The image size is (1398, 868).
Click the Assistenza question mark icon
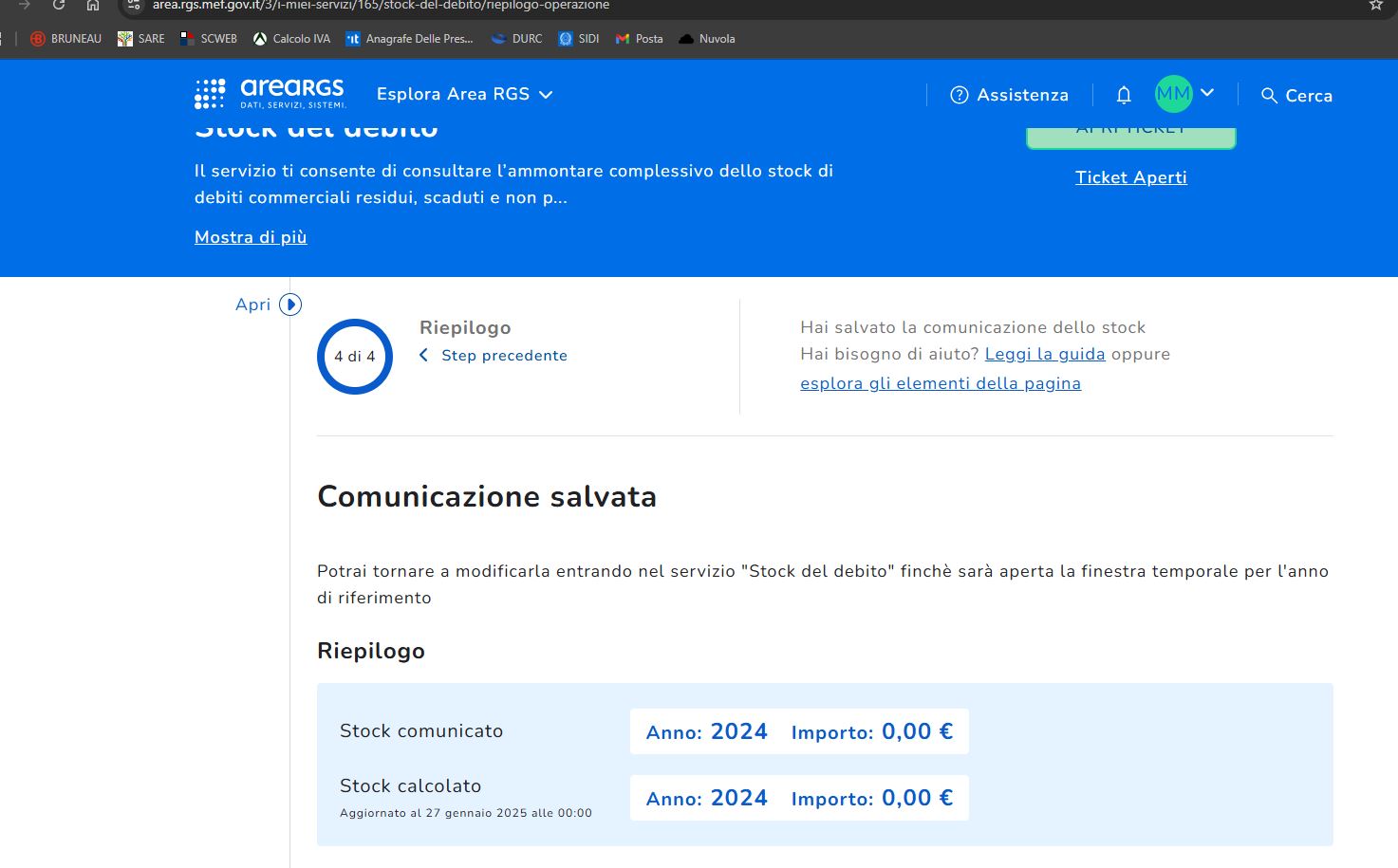coord(960,95)
